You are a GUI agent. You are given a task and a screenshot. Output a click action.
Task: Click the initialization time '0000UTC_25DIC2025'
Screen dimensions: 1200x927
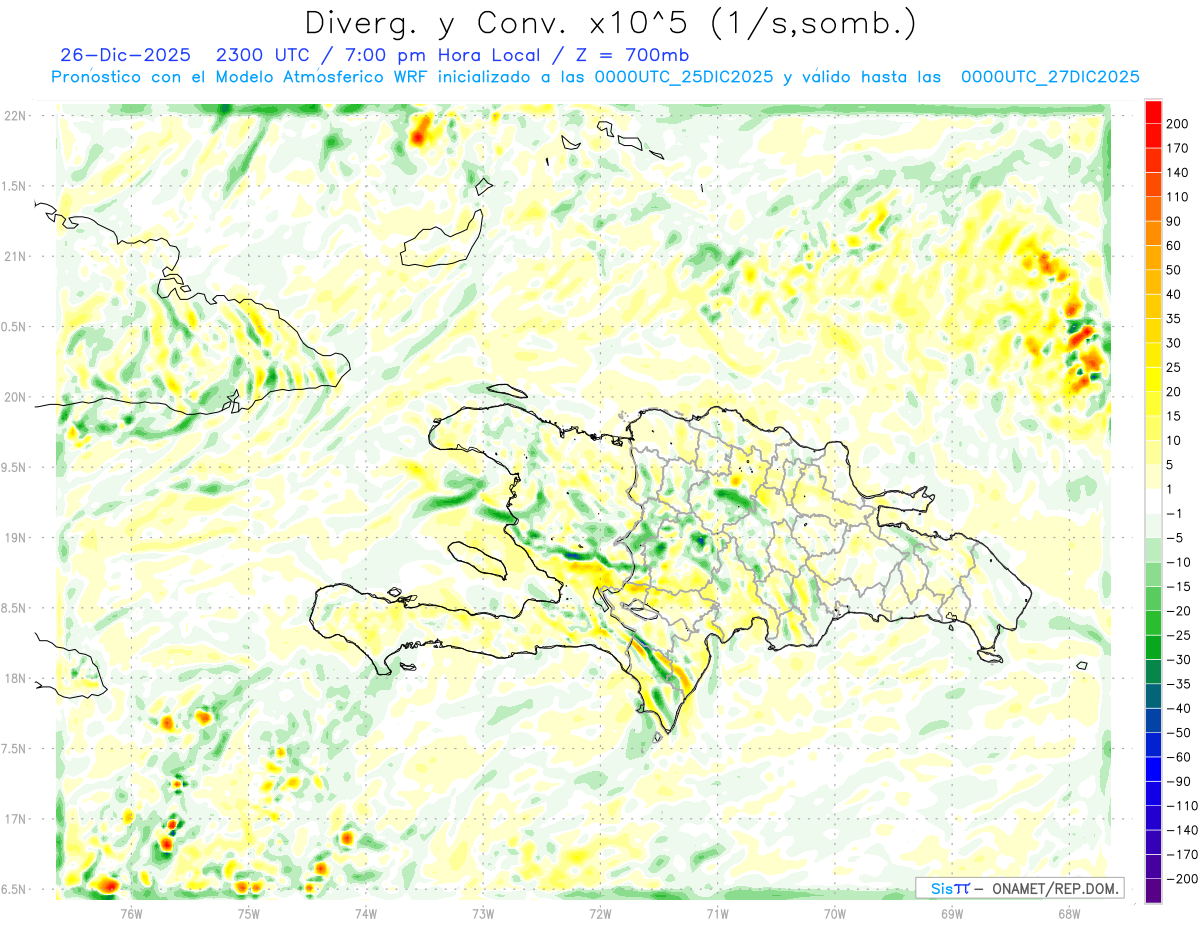(683, 77)
